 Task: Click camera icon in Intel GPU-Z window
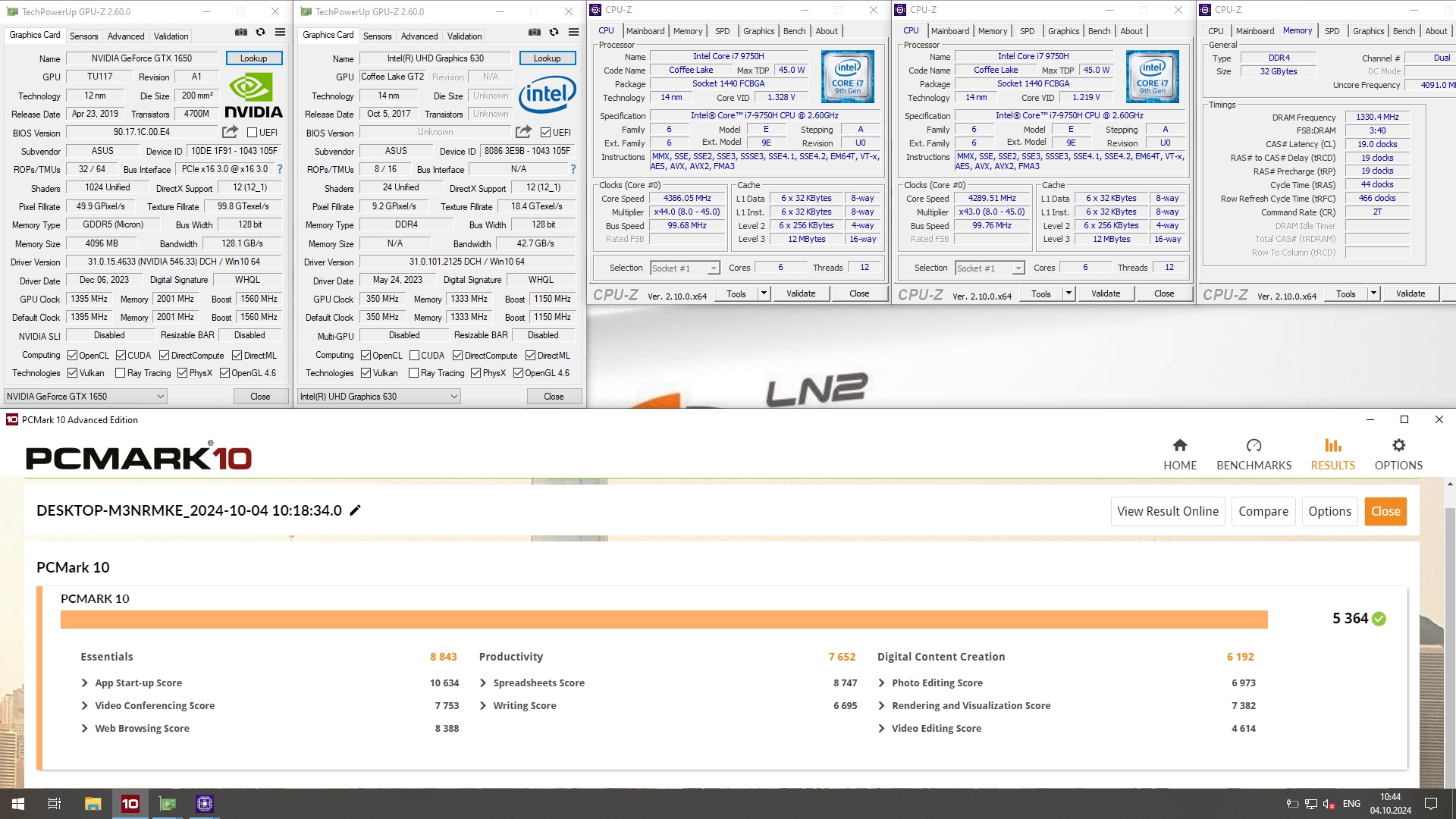pos(534,32)
